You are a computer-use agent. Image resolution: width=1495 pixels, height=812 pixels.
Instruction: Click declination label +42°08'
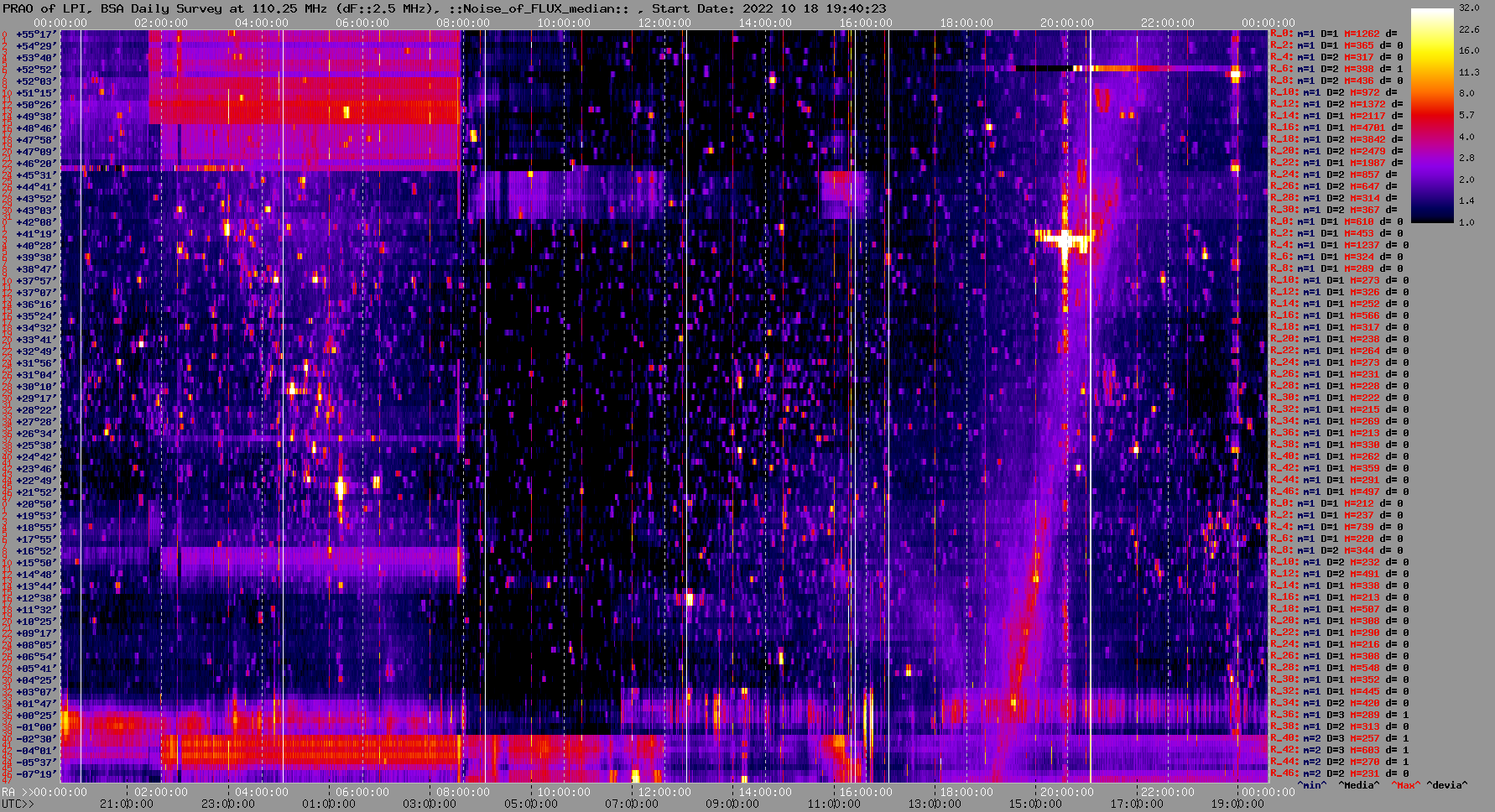36,221
